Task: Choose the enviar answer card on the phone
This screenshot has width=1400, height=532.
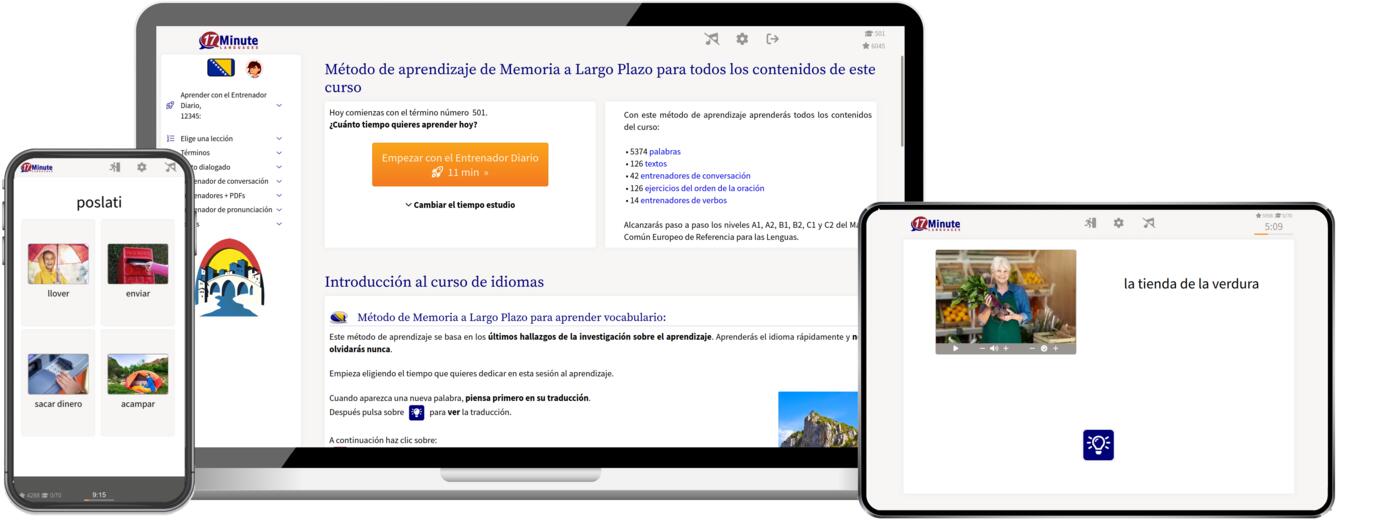Action: (x=138, y=271)
